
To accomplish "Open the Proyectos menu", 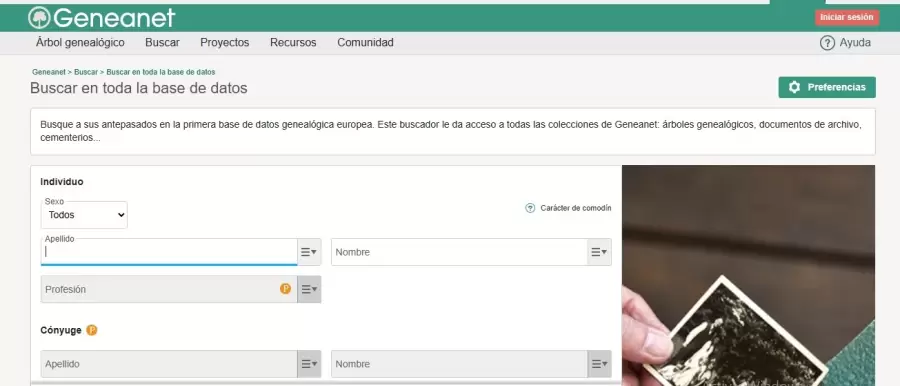I will (224, 43).
